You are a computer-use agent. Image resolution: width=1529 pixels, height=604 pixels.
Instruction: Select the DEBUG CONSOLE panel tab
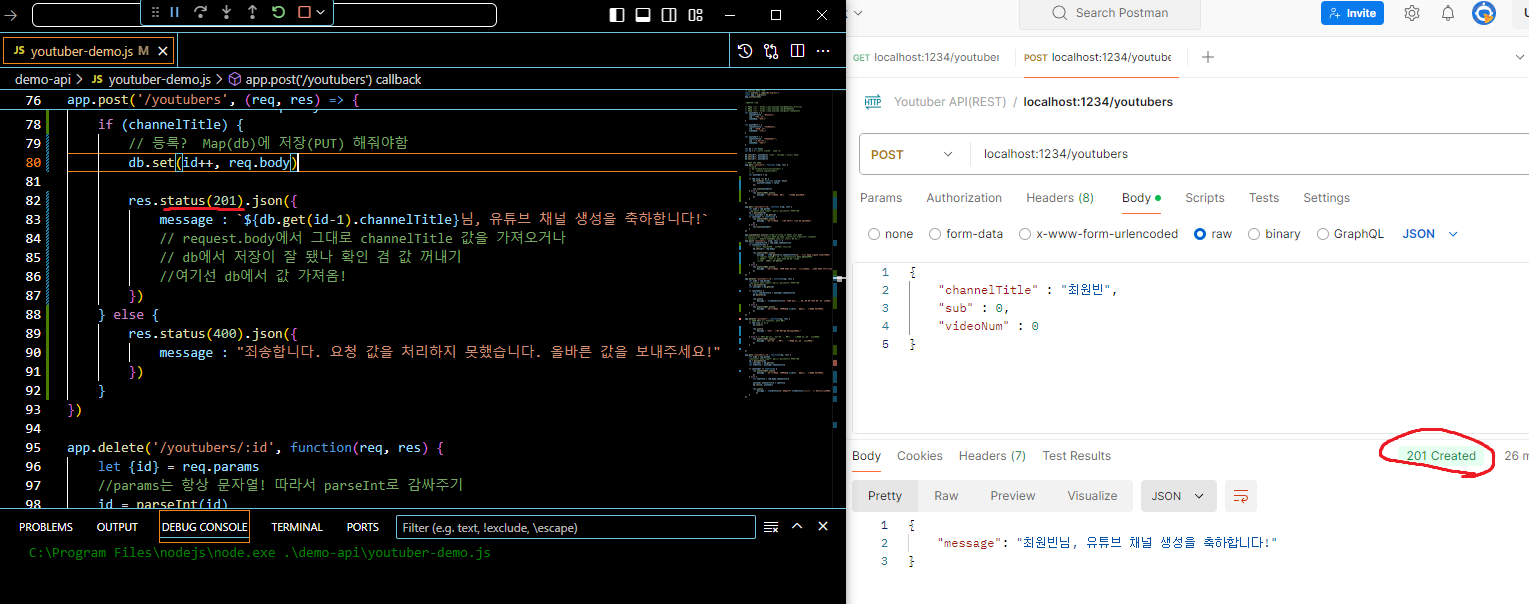click(204, 527)
